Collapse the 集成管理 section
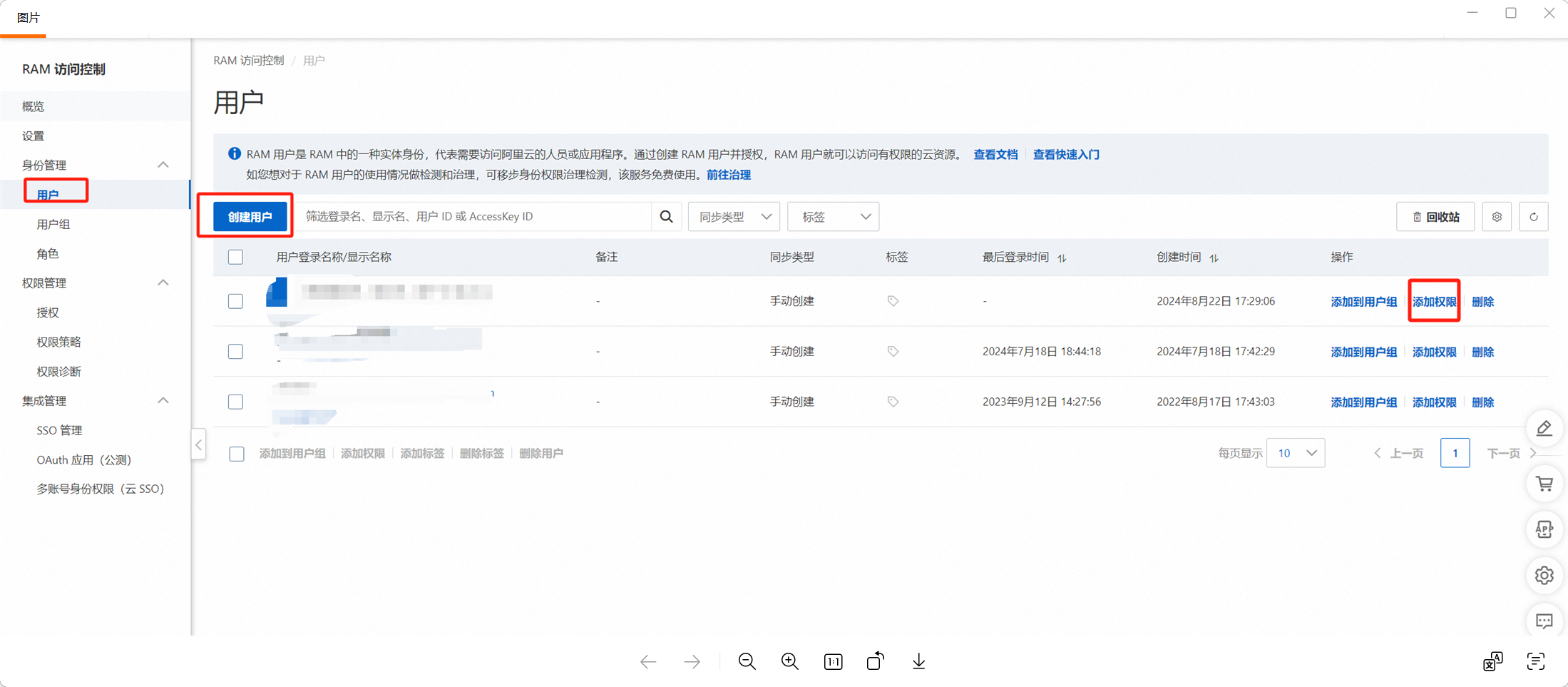Viewport: 1568px width, 687px height. 163,400
